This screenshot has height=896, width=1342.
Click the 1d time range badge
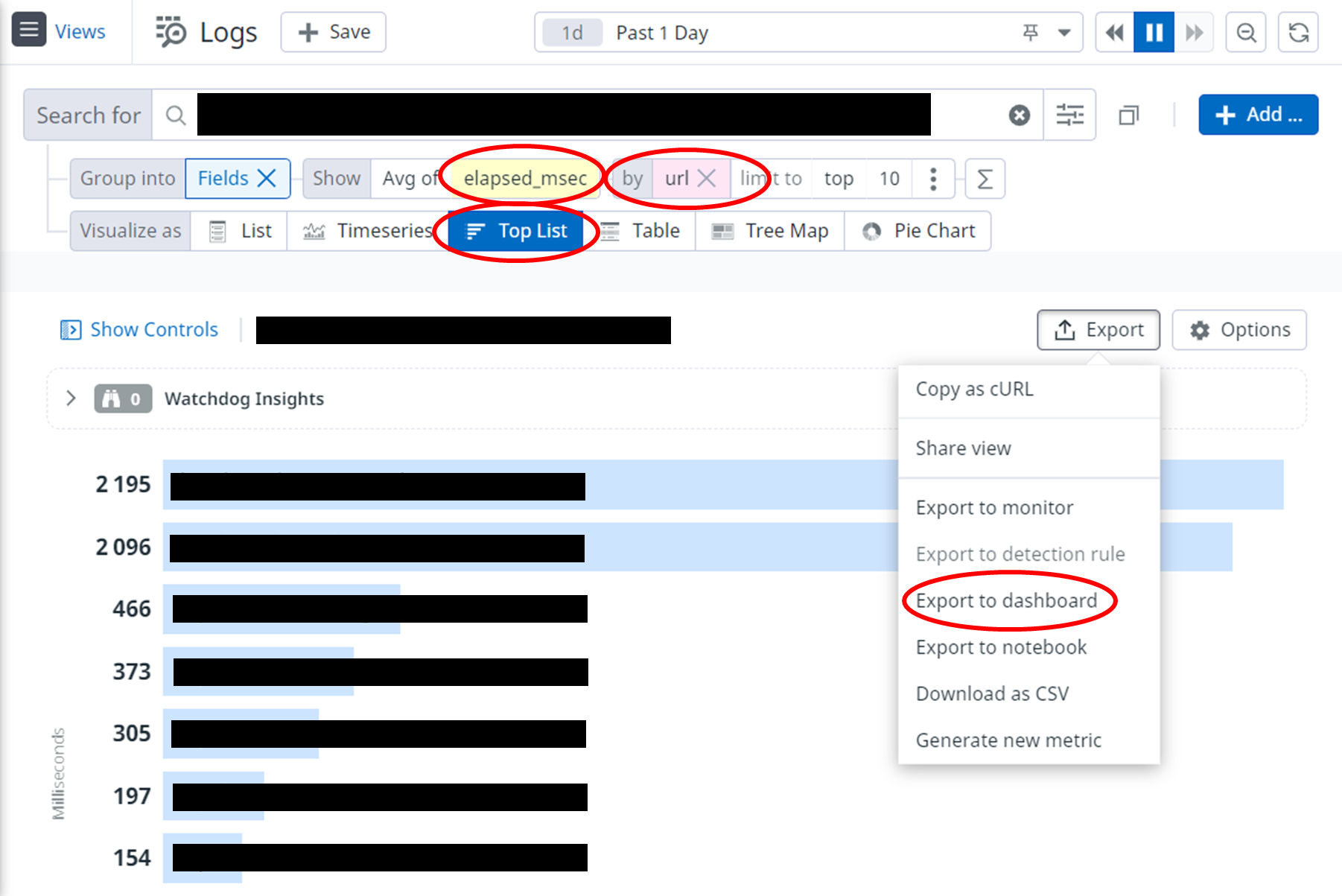[572, 33]
